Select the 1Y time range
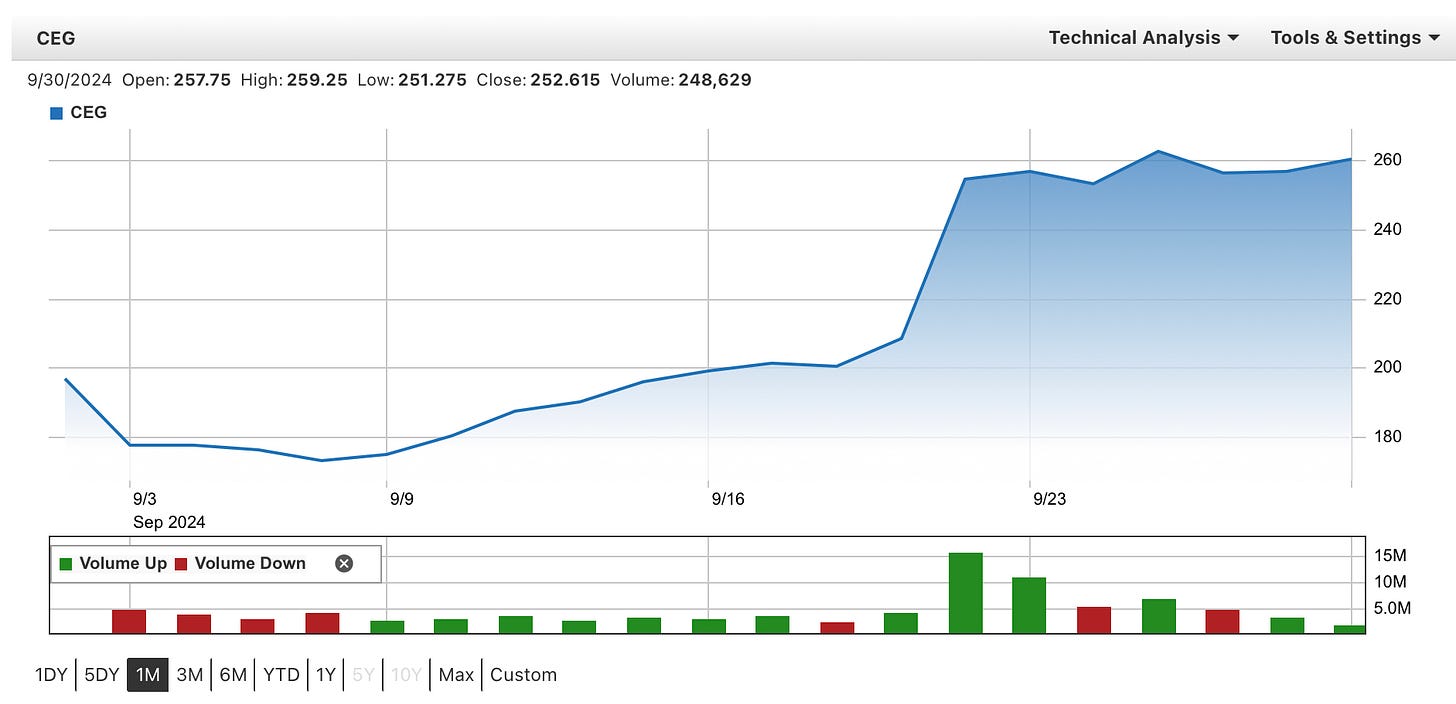The image size is (1456, 704). (x=326, y=675)
